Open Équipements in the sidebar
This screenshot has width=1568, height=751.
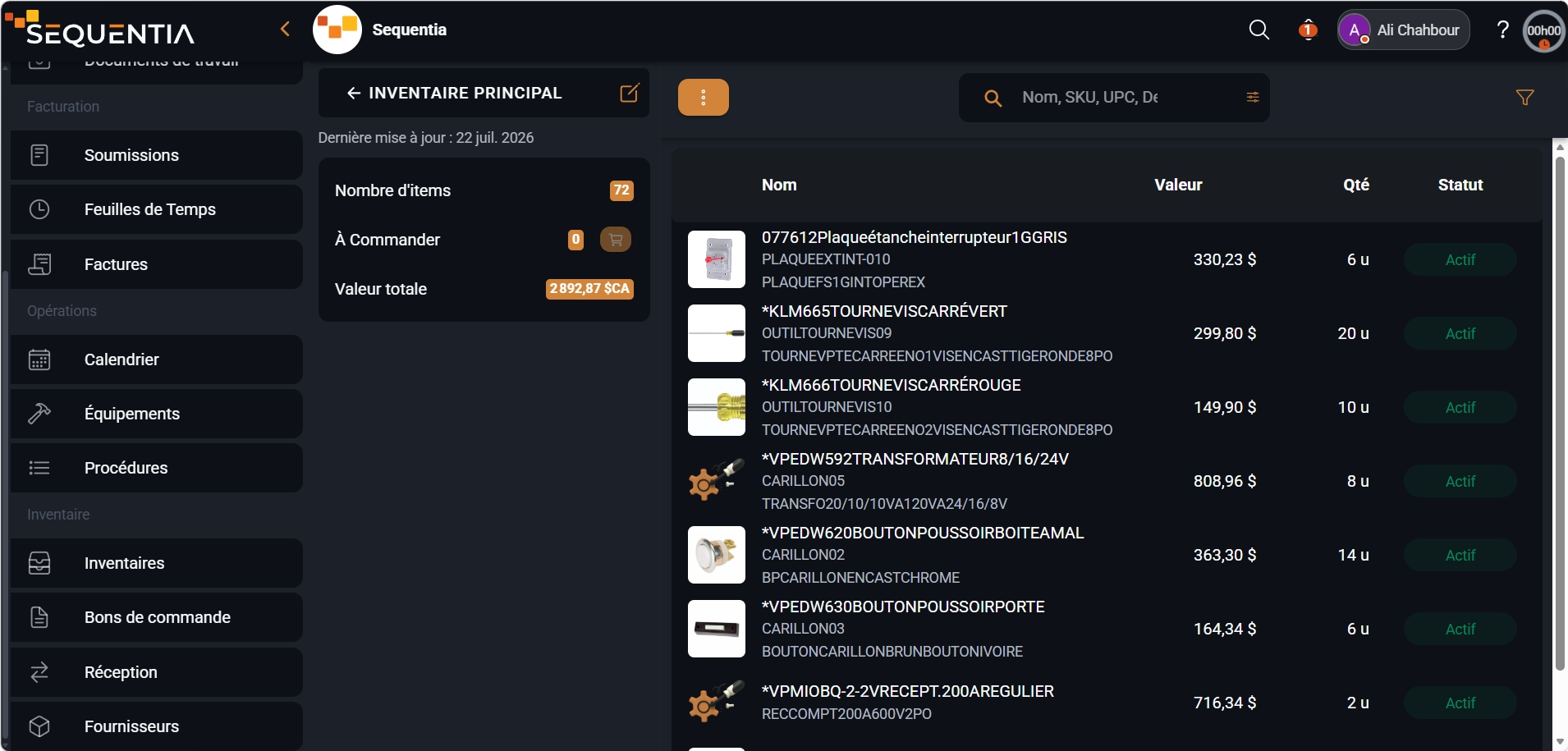click(x=156, y=414)
